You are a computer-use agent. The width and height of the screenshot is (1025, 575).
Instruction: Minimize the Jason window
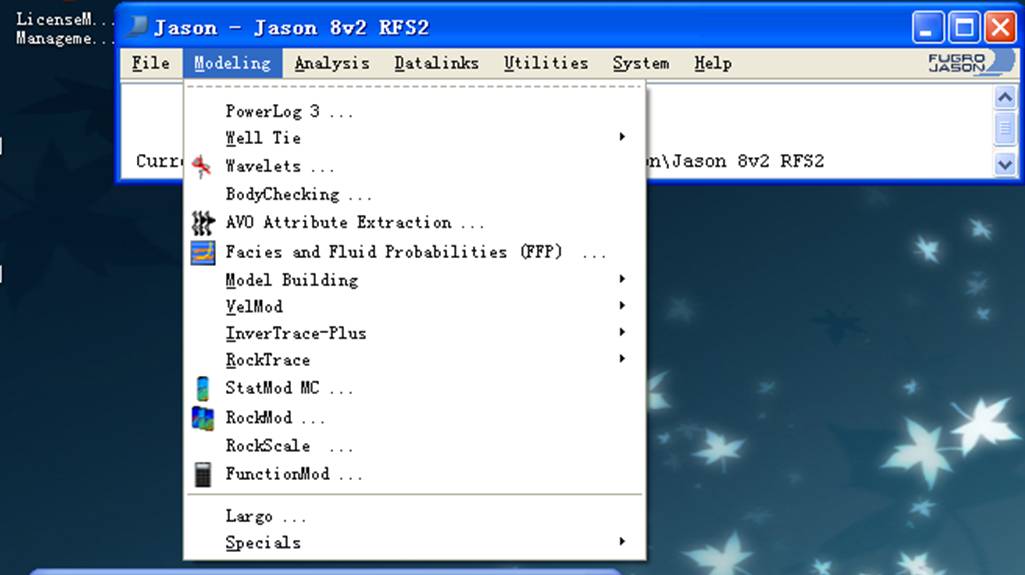point(927,27)
